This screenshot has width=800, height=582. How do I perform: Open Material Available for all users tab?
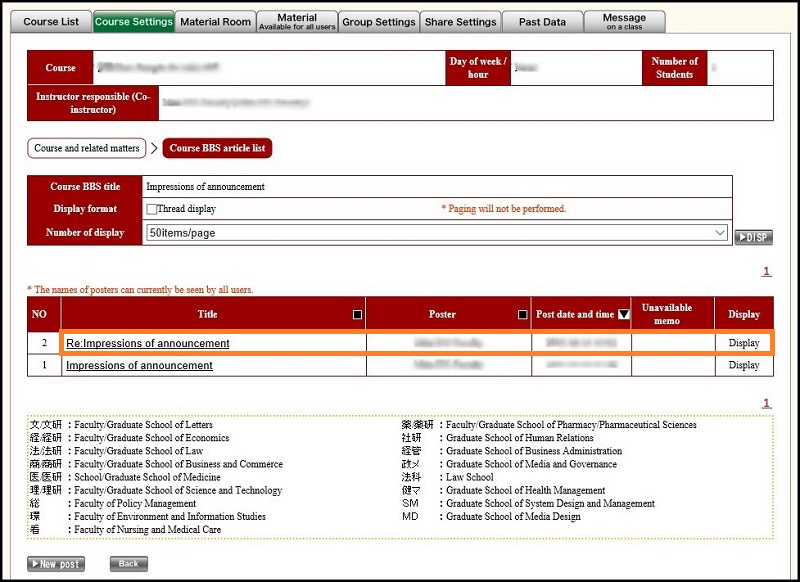[x=296, y=21]
